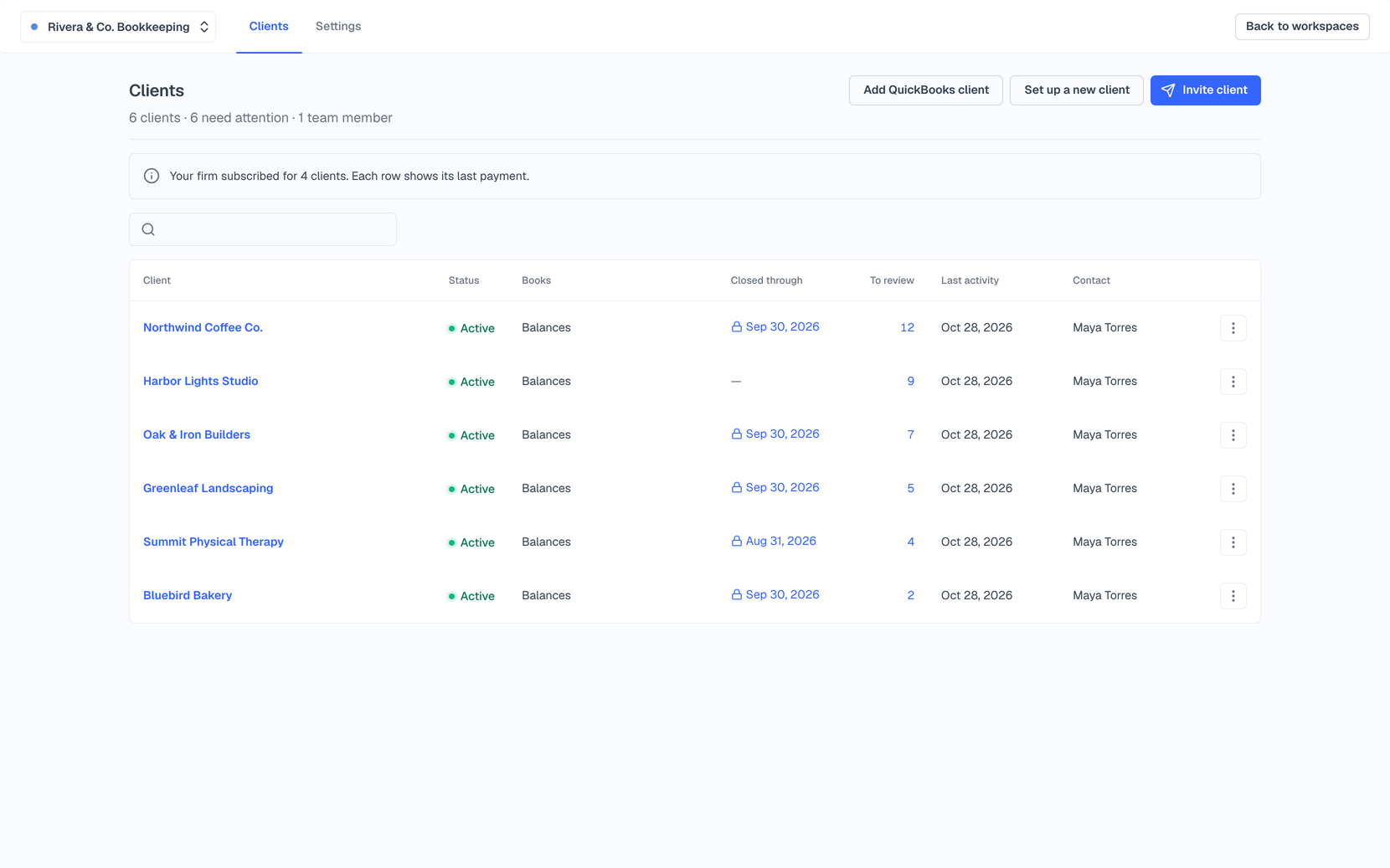Click Back to workspaces button
The height and width of the screenshot is (868, 1390).
(x=1302, y=27)
